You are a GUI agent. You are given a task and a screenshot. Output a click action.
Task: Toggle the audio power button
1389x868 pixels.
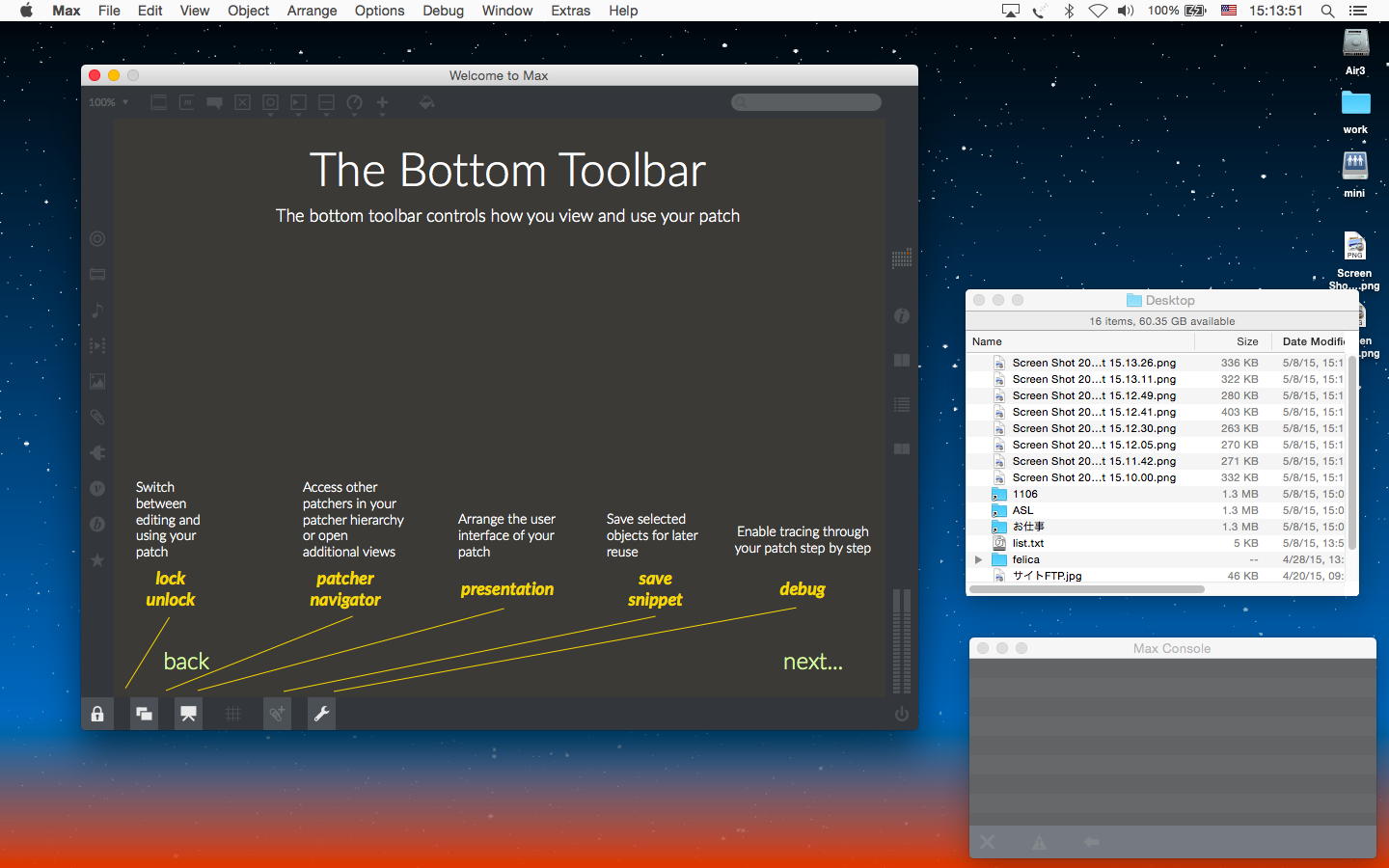[x=902, y=714]
